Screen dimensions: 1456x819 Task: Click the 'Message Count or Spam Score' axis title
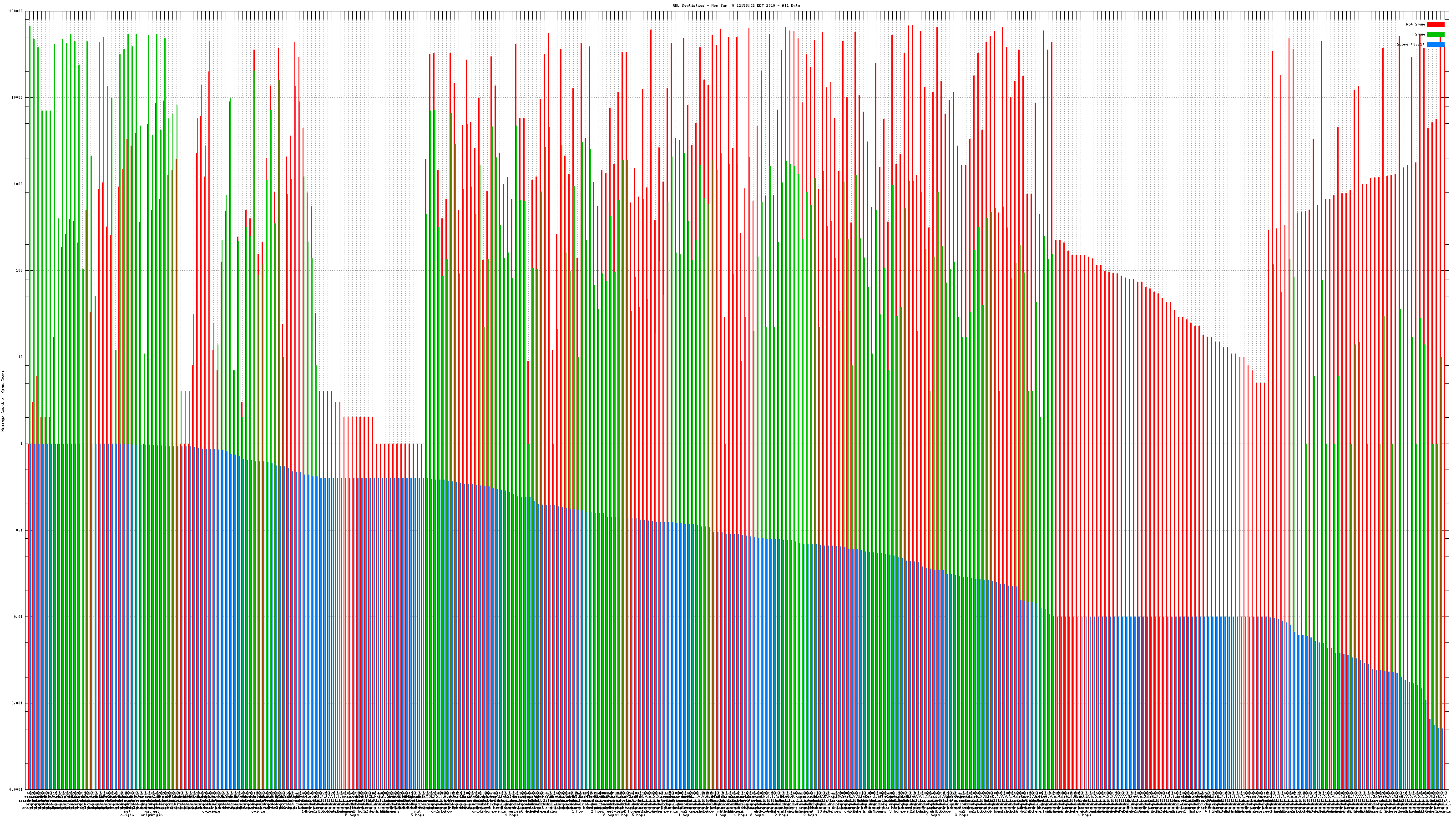point(3,401)
